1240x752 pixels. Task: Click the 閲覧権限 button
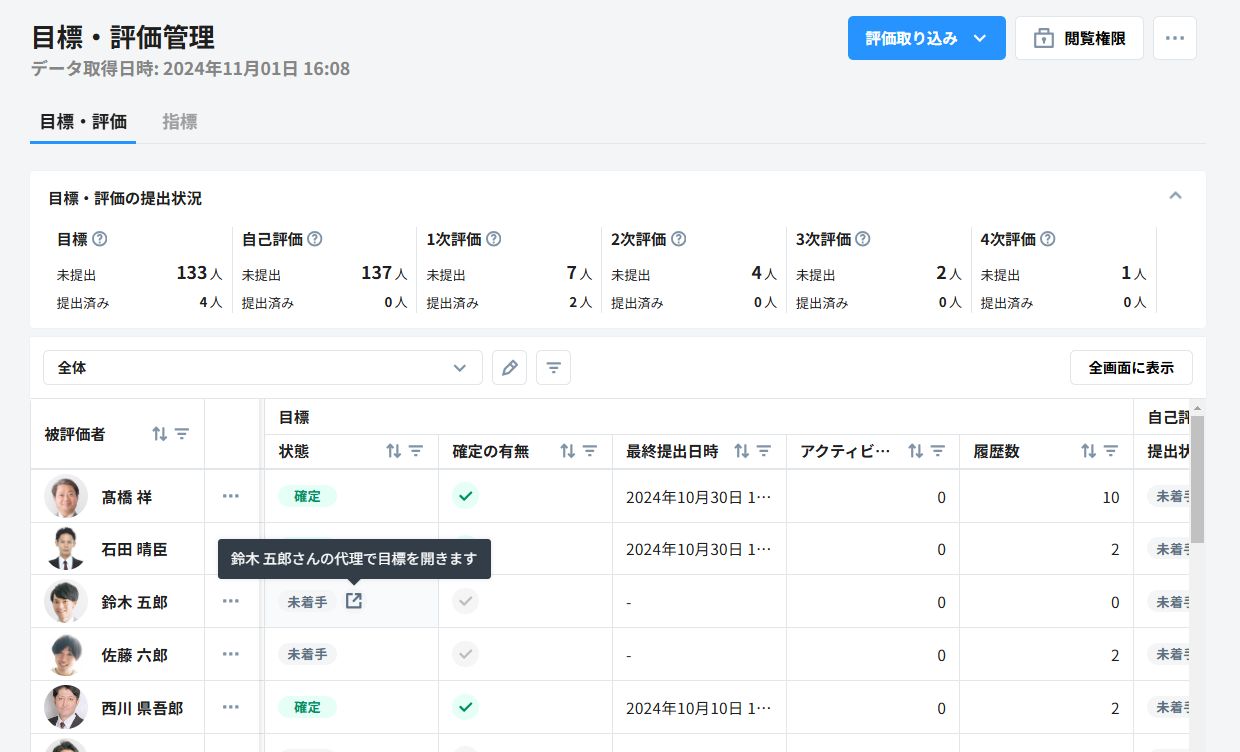[x=1079, y=38]
